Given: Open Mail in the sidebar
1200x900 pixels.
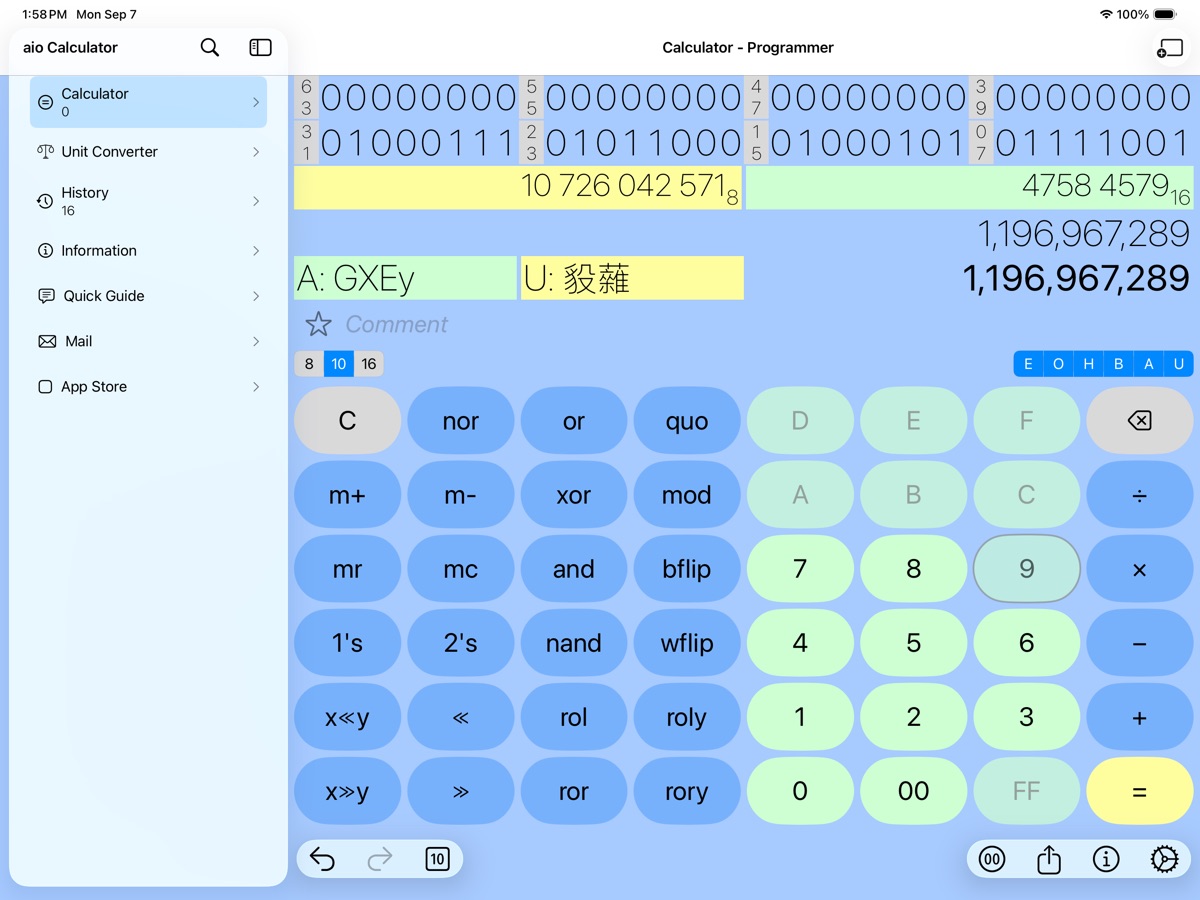Looking at the screenshot, I should coord(148,341).
